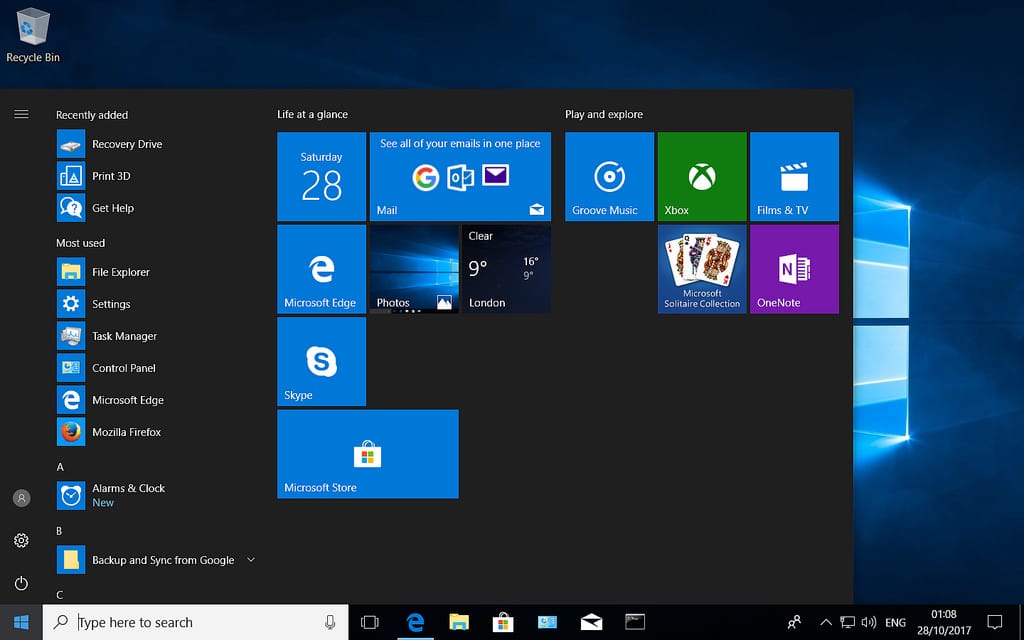Open Microsoft Solitaire Collection tile
The height and width of the screenshot is (640, 1024).
[x=702, y=269]
